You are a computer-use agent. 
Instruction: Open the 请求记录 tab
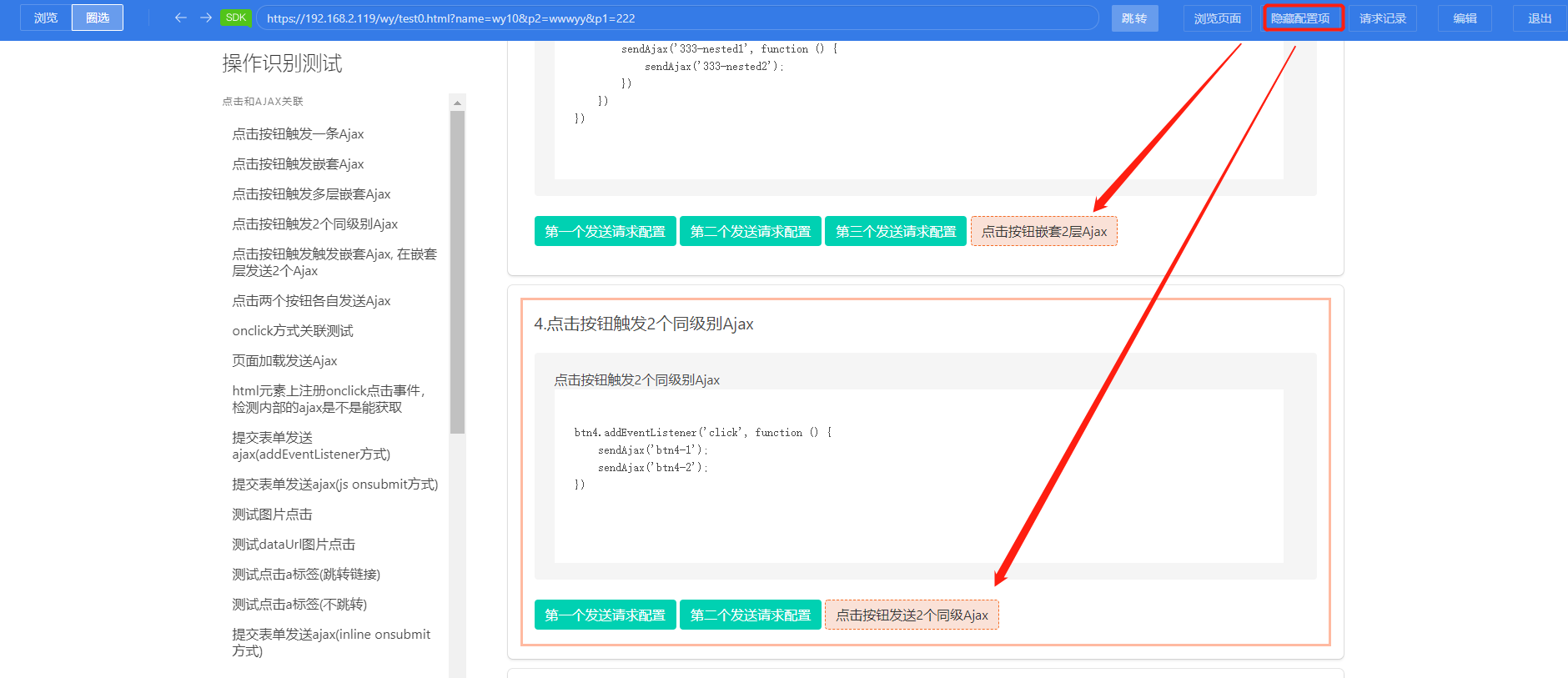[1383, 18]
